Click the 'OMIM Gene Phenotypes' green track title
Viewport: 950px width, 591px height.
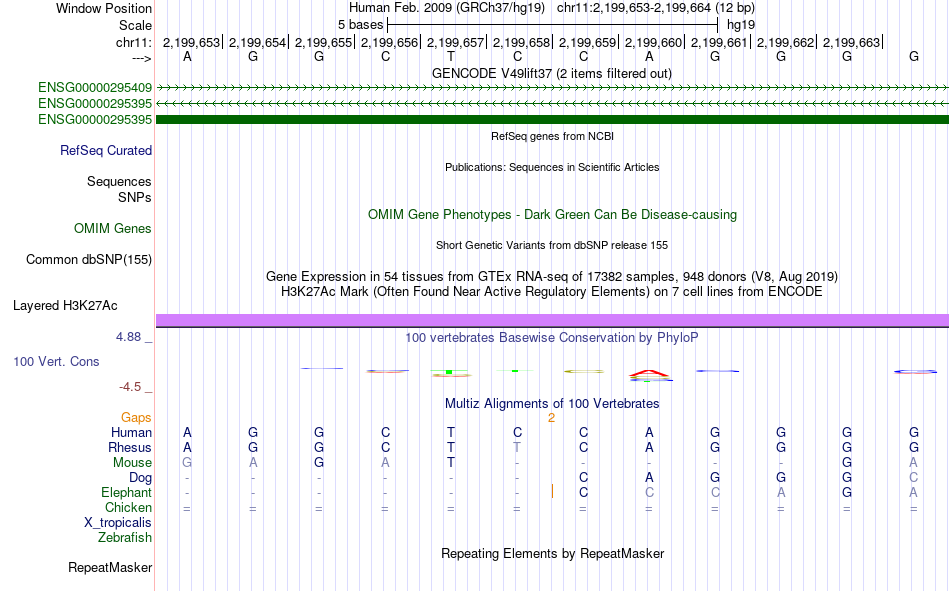click(x=553, y=215)
